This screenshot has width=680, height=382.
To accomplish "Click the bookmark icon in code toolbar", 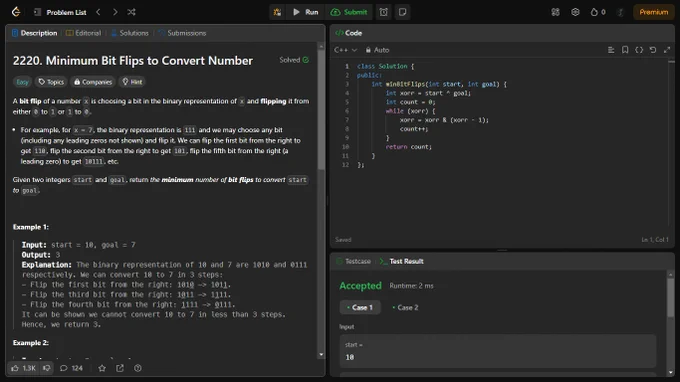I will (625, 50).
